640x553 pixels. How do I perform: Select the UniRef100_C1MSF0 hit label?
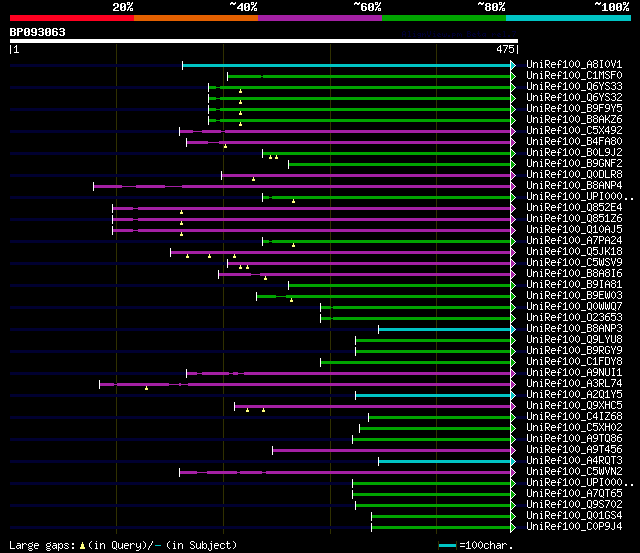[574, 76]
